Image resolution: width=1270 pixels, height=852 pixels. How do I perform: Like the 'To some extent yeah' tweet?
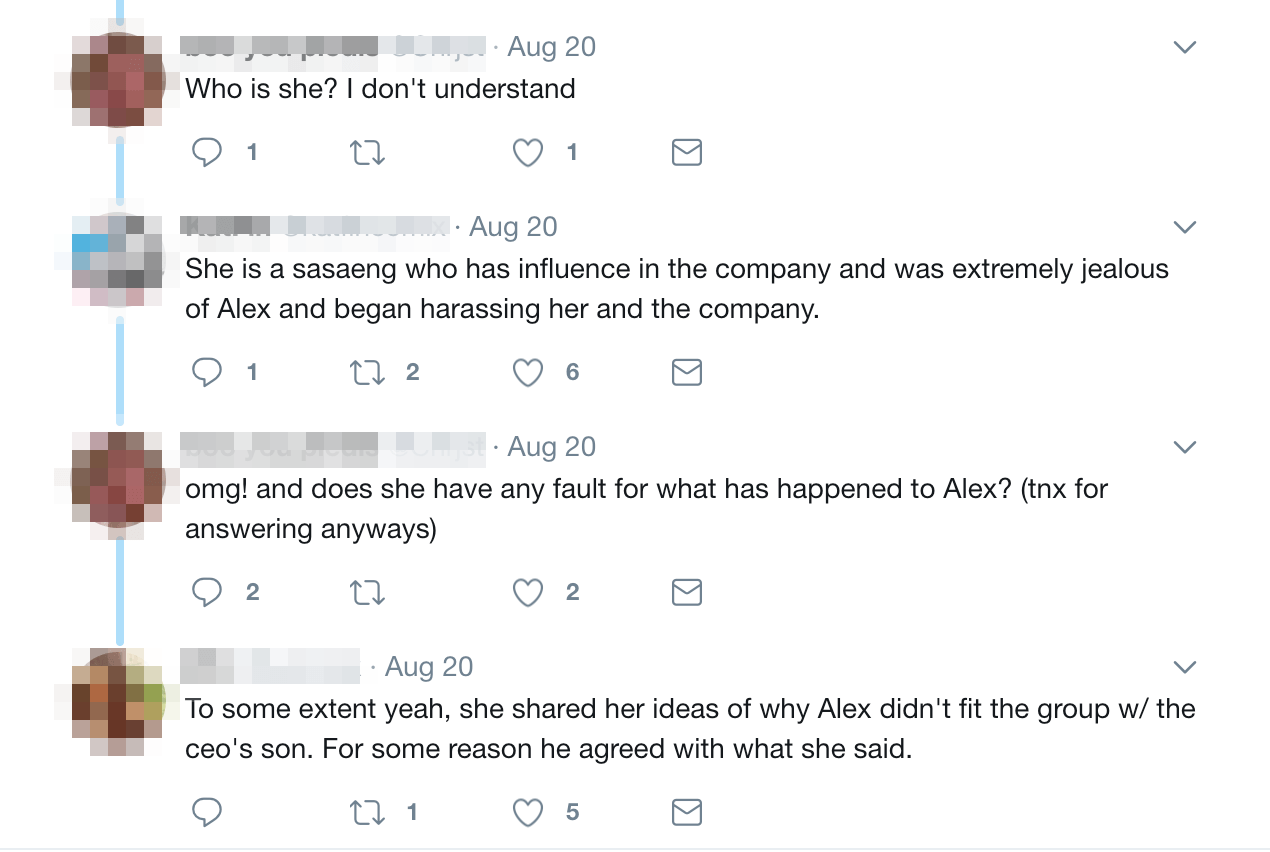[x=528, y=813]
